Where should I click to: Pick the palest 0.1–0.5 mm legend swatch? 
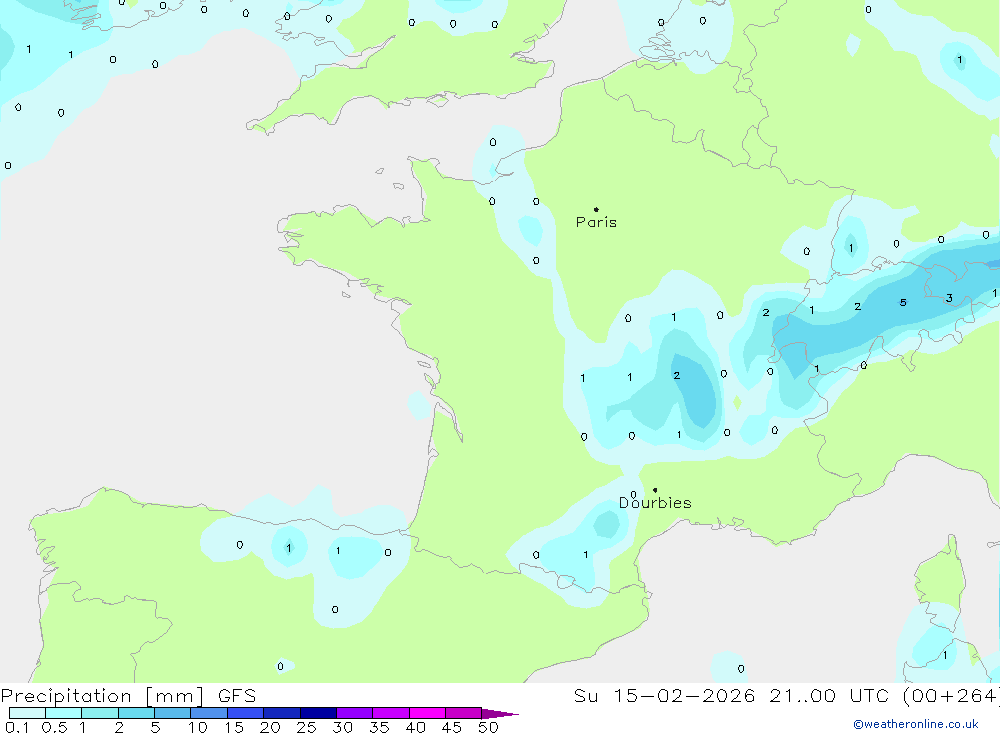click(x=27, y=713)
